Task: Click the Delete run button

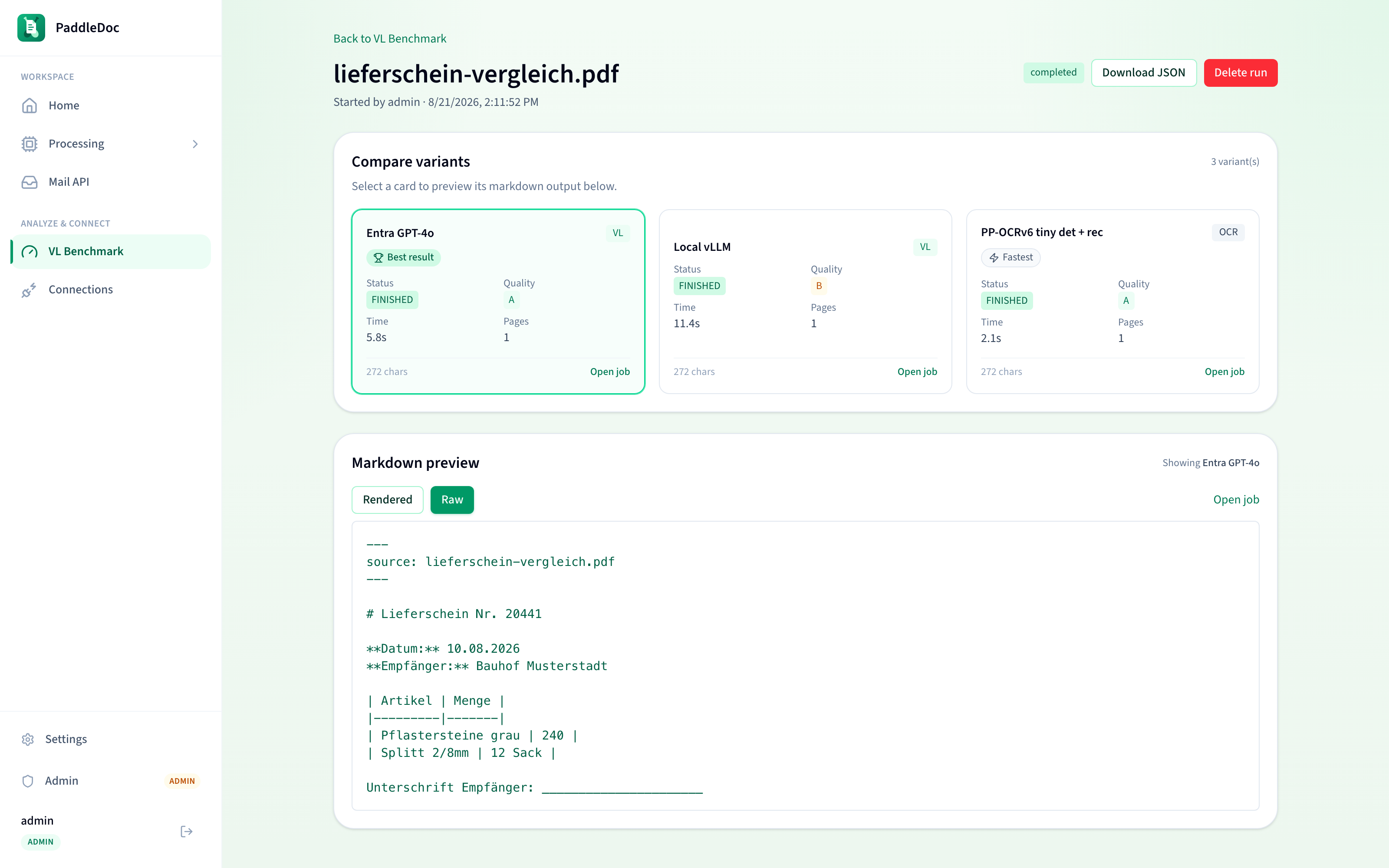Action: point(1241,73)
